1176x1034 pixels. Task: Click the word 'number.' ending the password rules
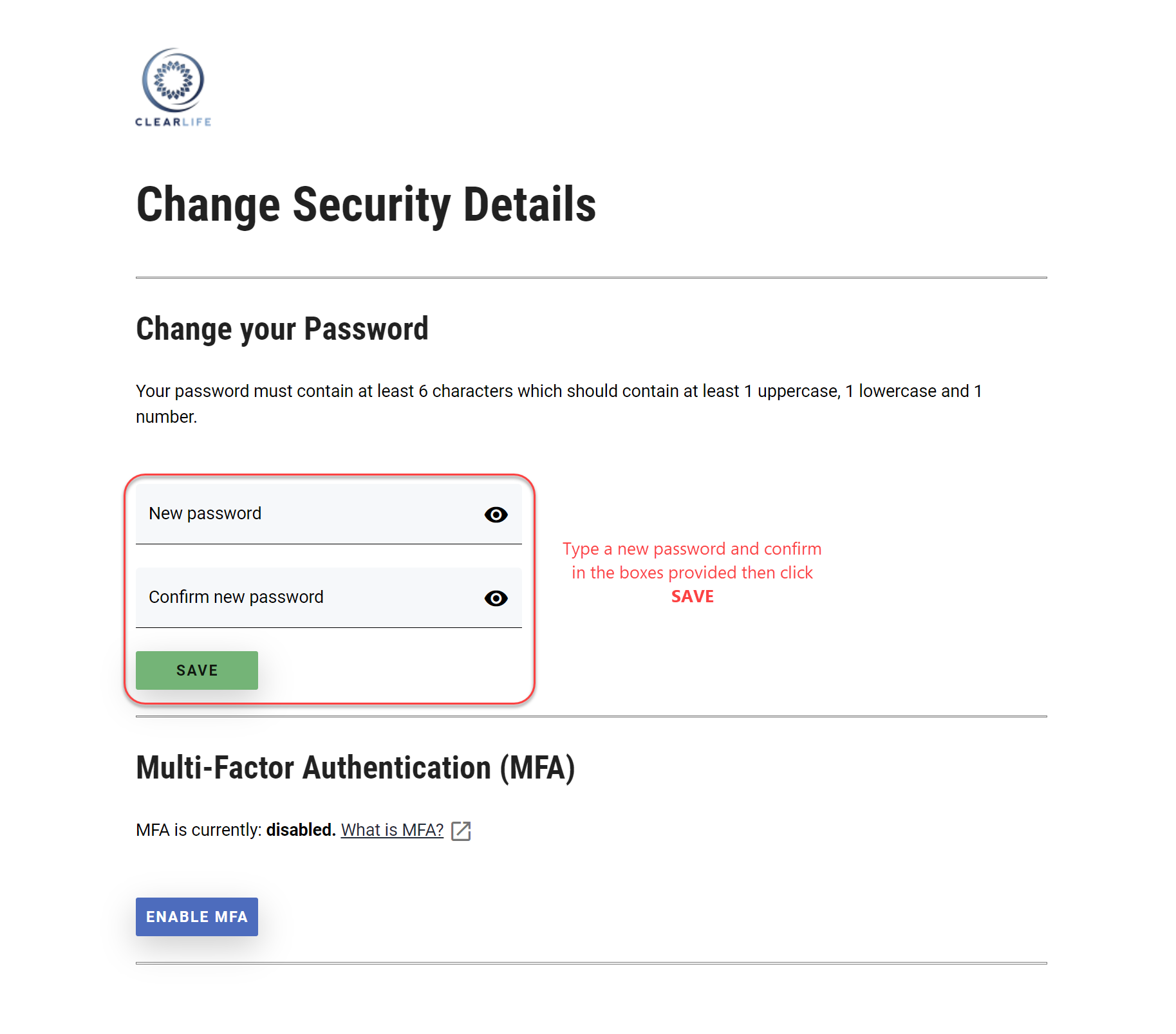point(166,417)
